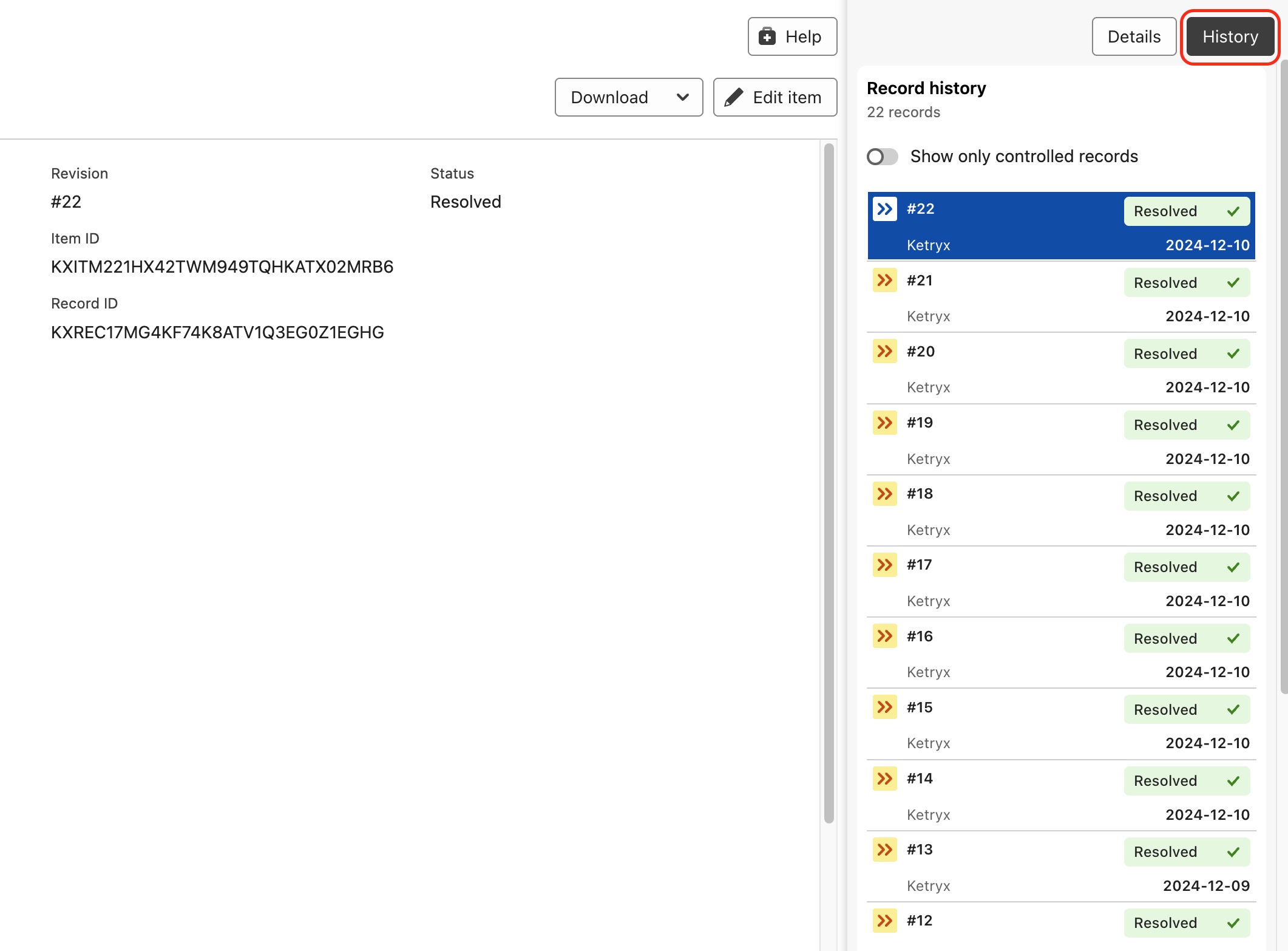Select record #13 in history list
The width and height of the screenshot is (1288, 951).
click(1062, 867)
